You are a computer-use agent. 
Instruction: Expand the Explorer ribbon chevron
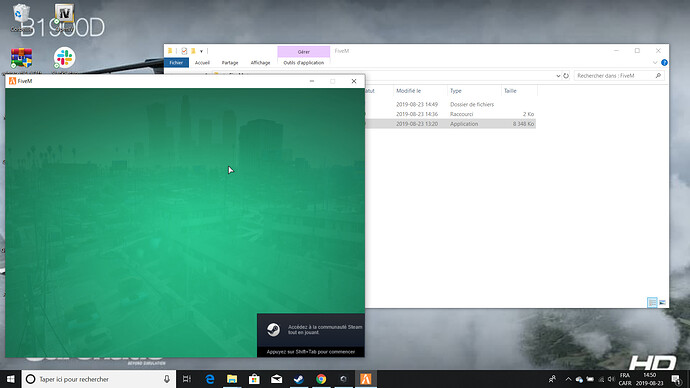coord(655,63)
